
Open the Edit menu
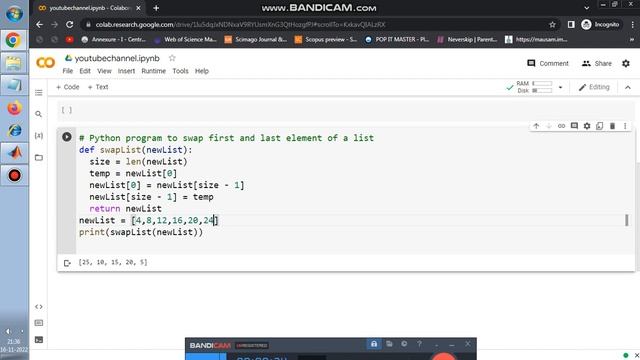click(x=85, y=71)
